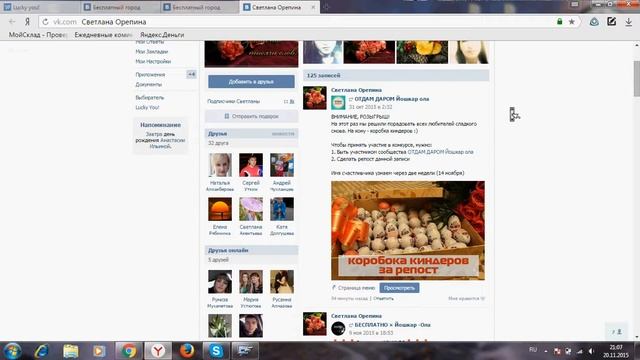The width and height of the screenshot is (640, 360).
Task: Open Lucky You! in sidebar
Action: pos(147,107)
